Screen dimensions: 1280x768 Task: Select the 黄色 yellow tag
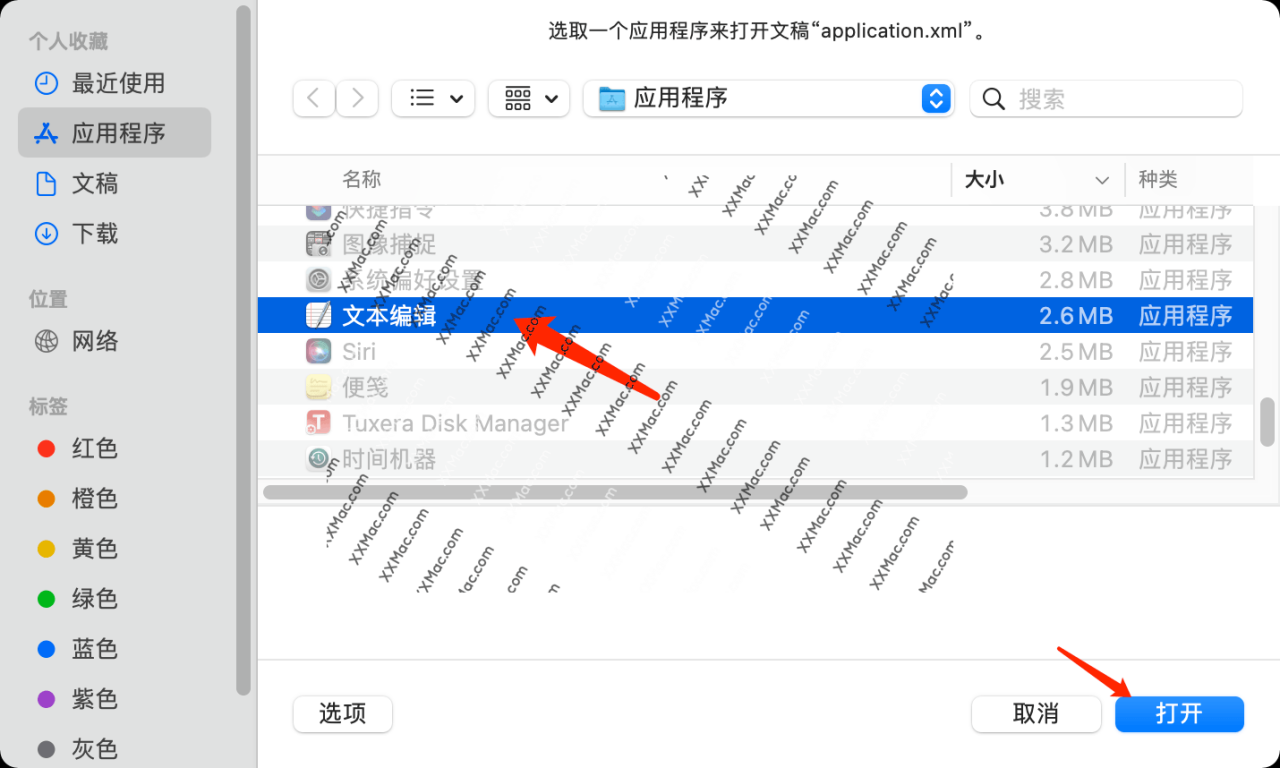77,548
